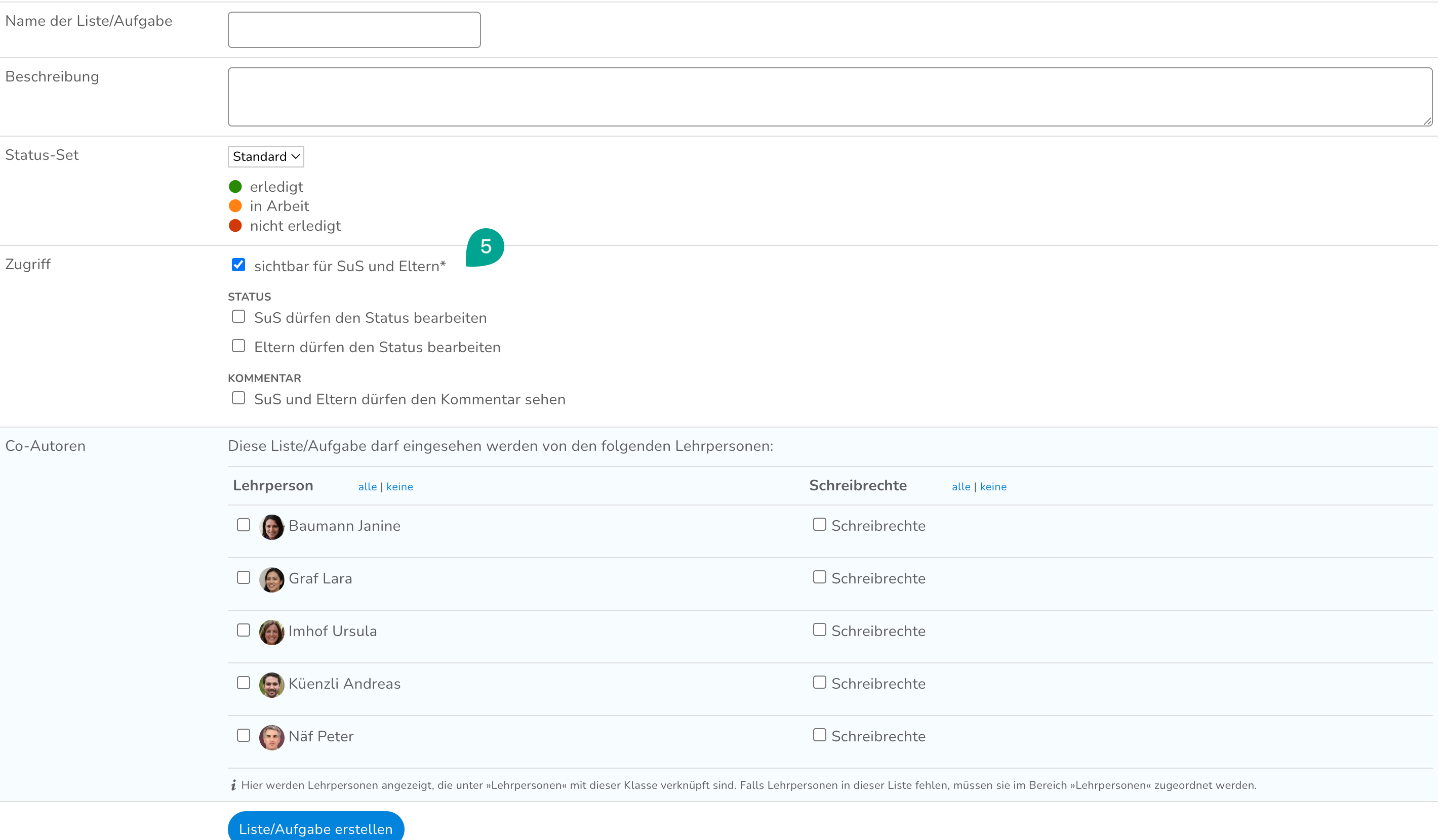The image size is (1443, 840).
Task: Click the info icon below the teacher list
Action: pos(233,786)
